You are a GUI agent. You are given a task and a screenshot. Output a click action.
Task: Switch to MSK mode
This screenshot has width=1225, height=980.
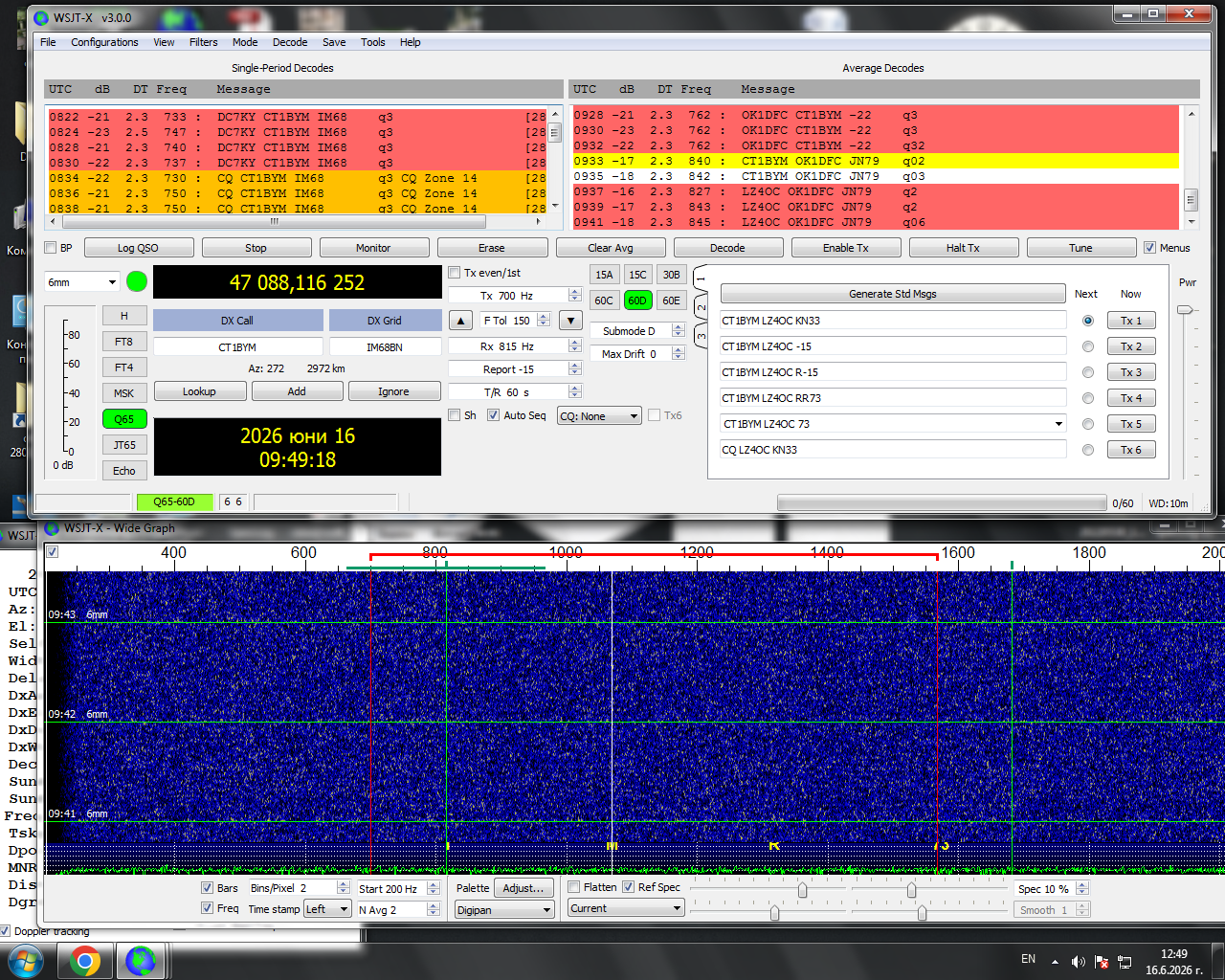point(124,393)
